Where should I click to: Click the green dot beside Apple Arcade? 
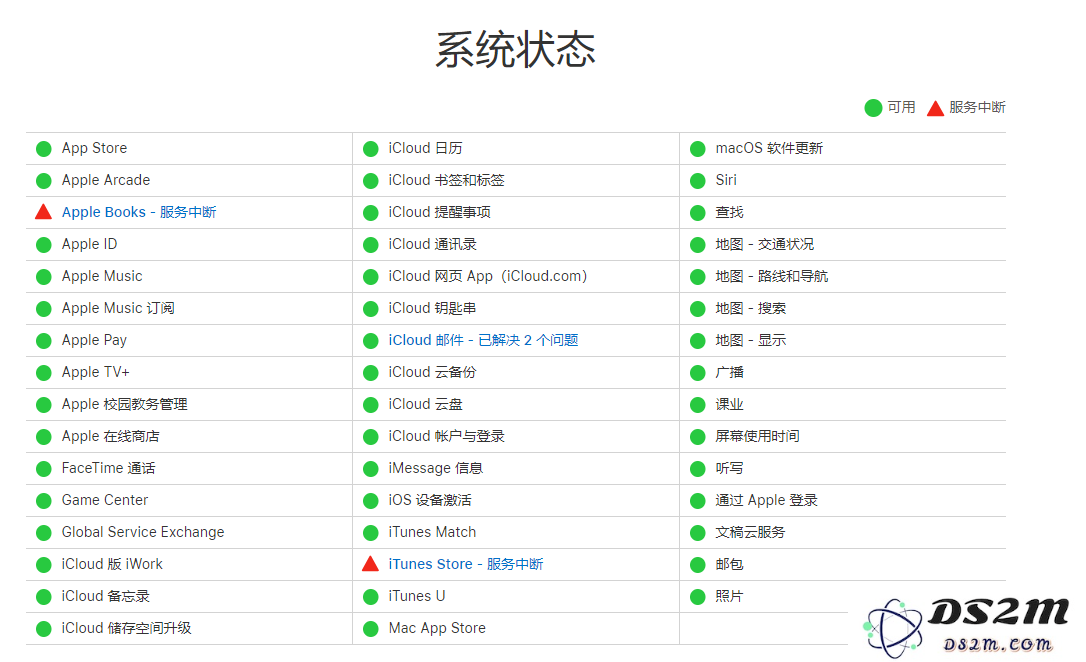tap(44, 181)
